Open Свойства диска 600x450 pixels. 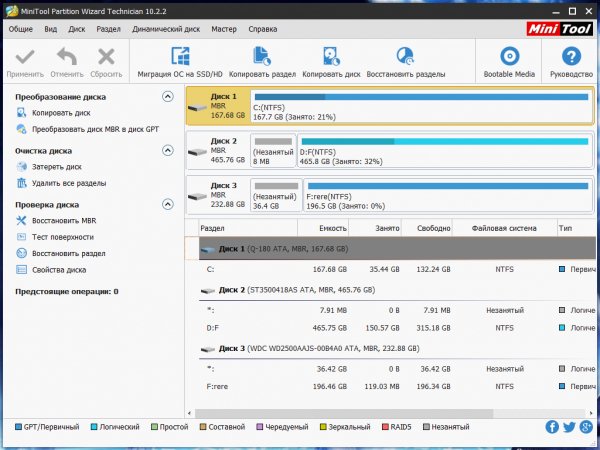tap(59, 270)
